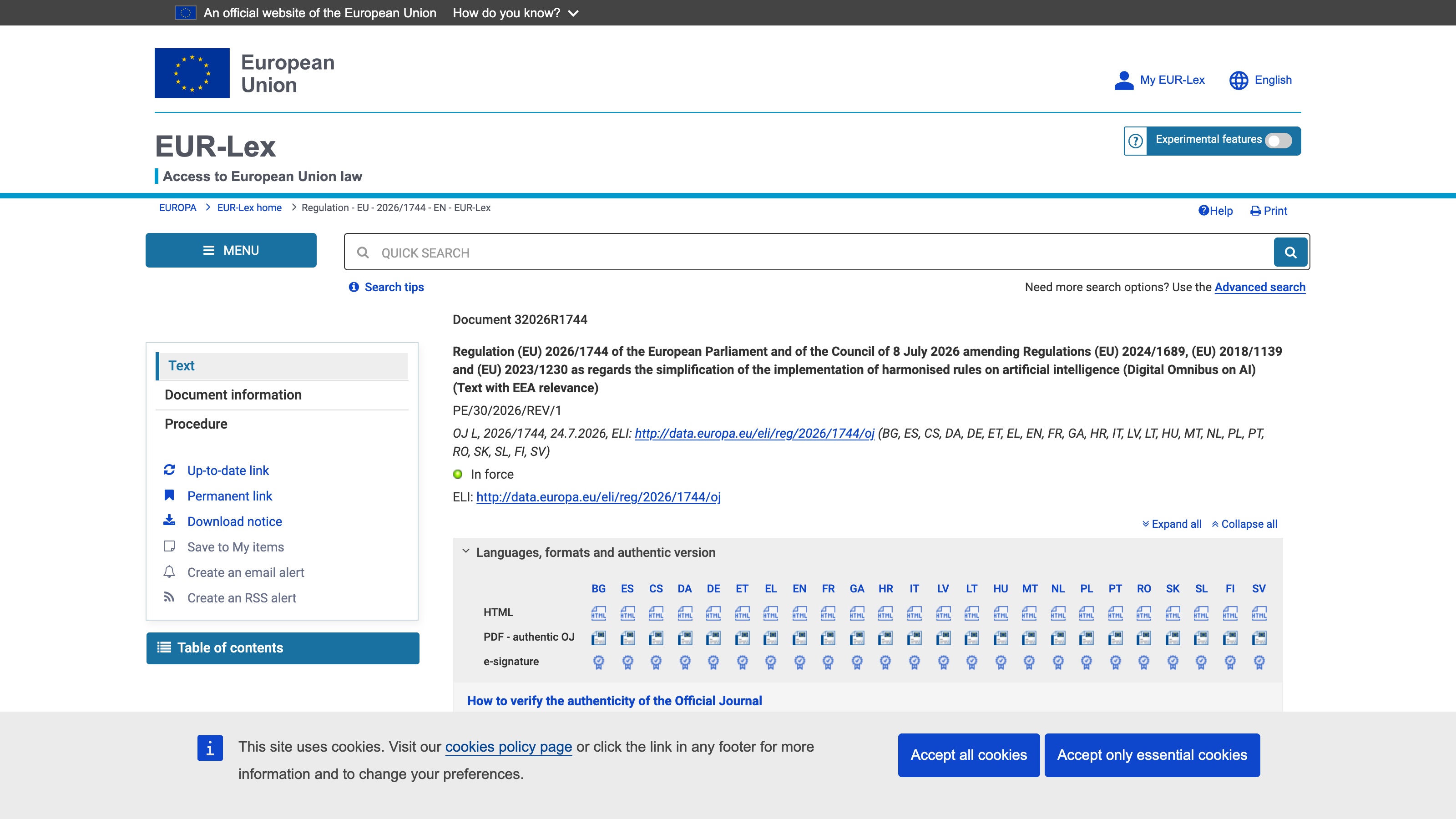Click Accept only essential cookies button
The height and width of the screenshot is (819, 1456).
tap(1152, 754)
